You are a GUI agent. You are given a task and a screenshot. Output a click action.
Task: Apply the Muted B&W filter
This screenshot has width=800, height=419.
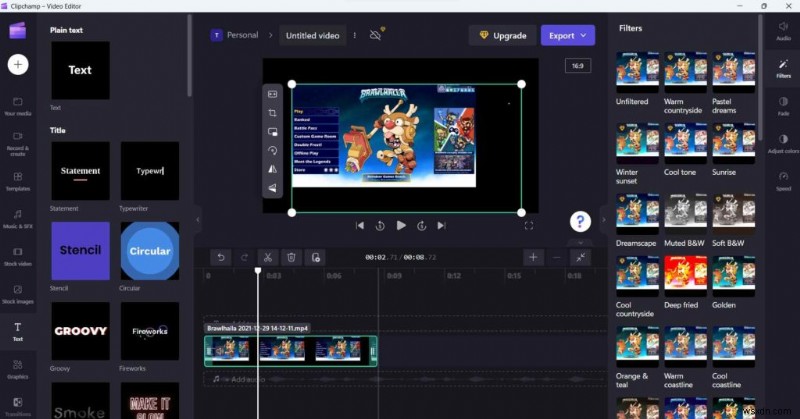pyautogui.click(x=685, y=214)
